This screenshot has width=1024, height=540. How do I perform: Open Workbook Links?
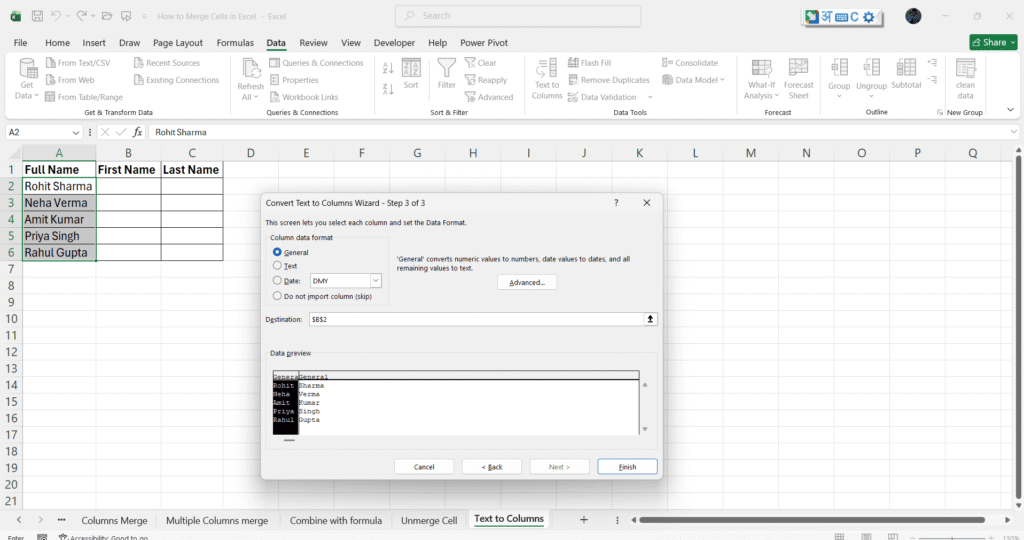304,97
